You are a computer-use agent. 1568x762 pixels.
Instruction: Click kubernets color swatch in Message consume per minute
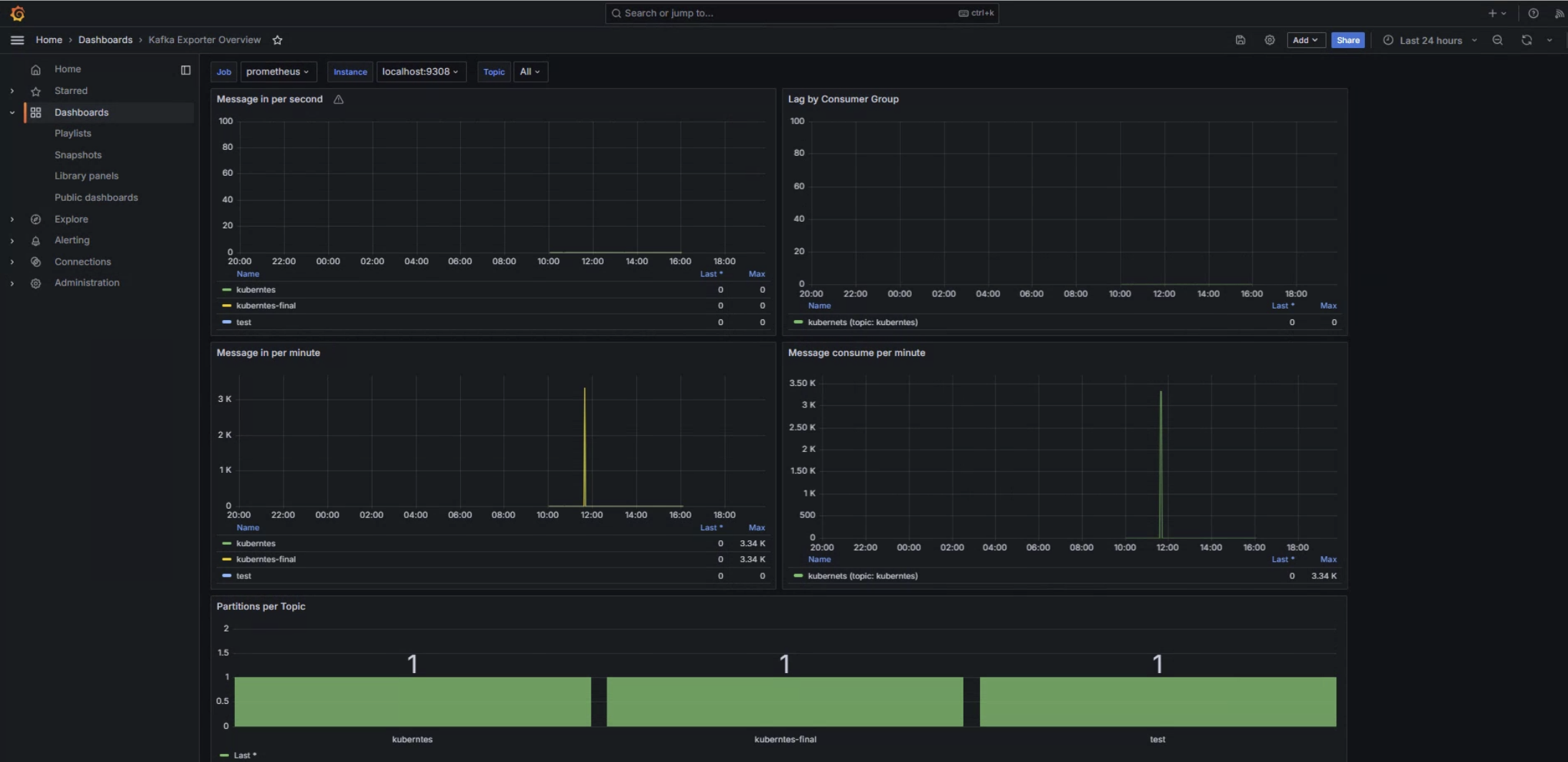798,575
